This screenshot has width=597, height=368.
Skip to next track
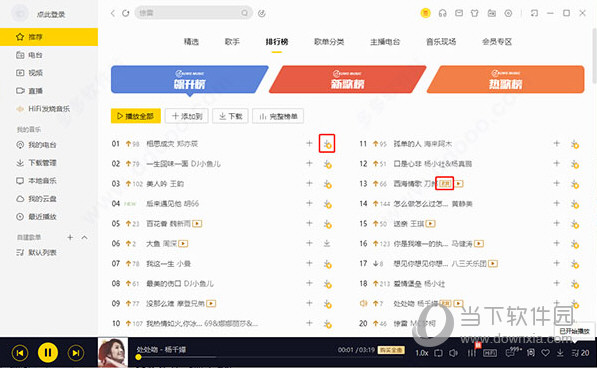tap(76, 353)
